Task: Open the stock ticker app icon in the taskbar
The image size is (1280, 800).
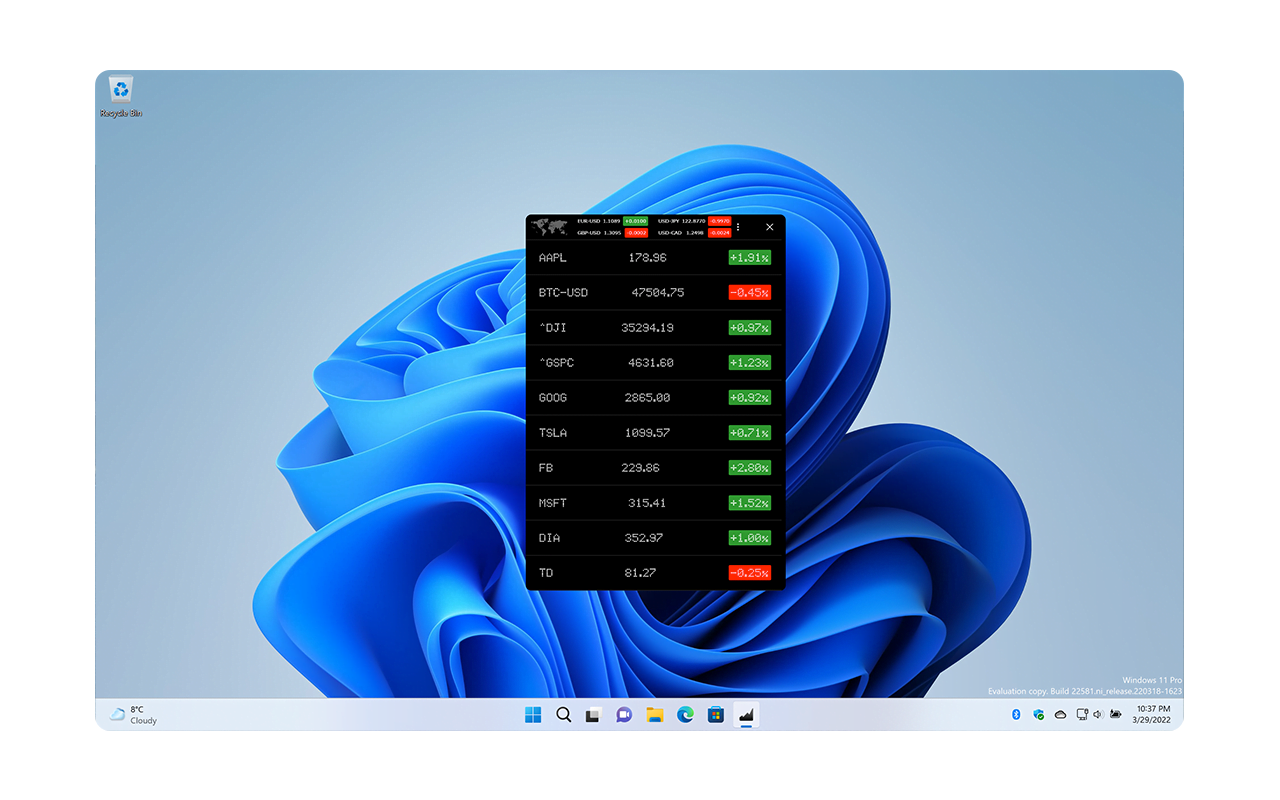Action: [x=746, y=714]
